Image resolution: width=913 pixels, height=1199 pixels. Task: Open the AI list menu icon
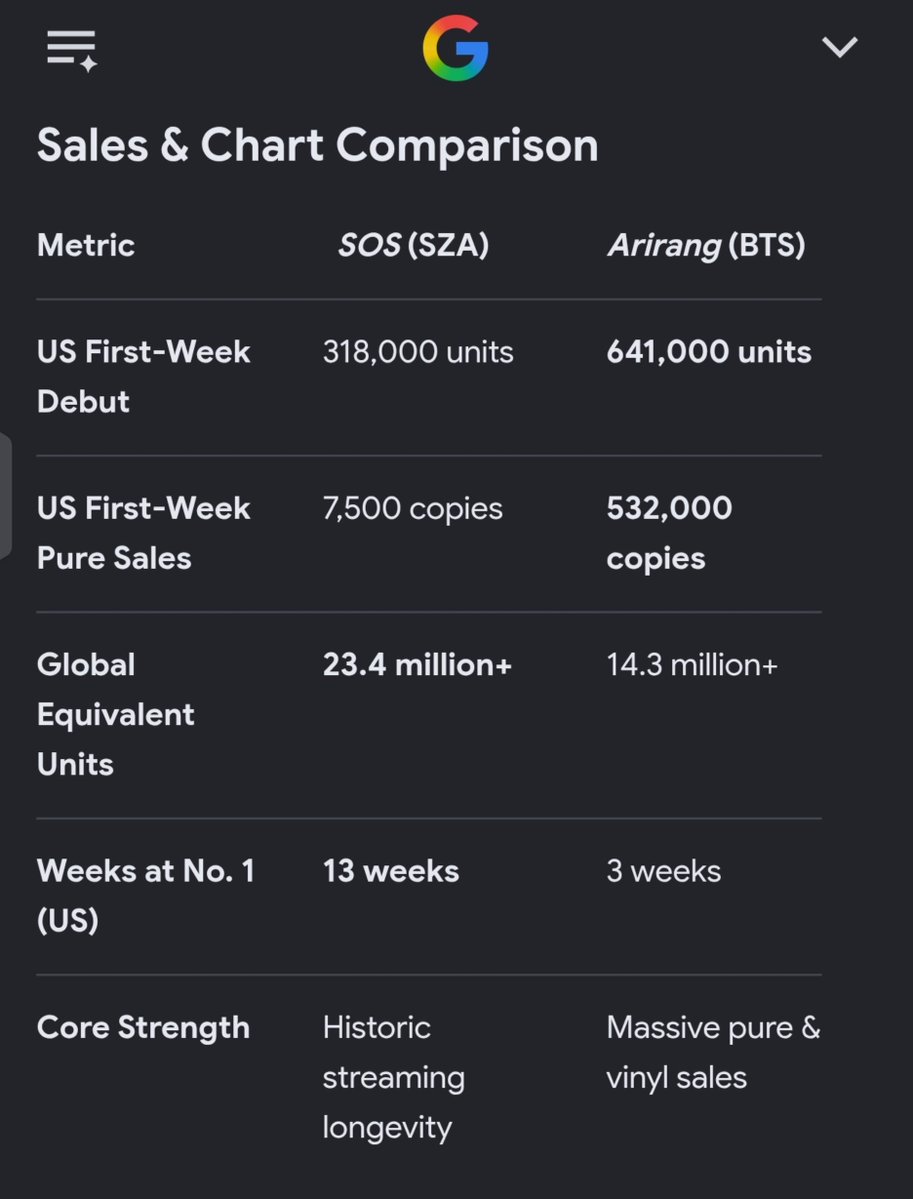click(72, 51)
